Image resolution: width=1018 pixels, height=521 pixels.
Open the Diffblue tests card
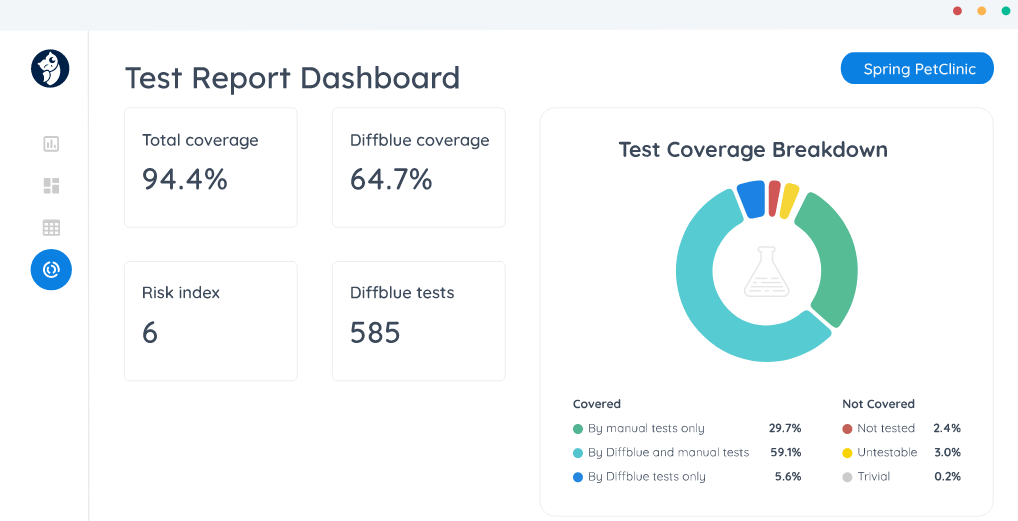coord(419,320)
